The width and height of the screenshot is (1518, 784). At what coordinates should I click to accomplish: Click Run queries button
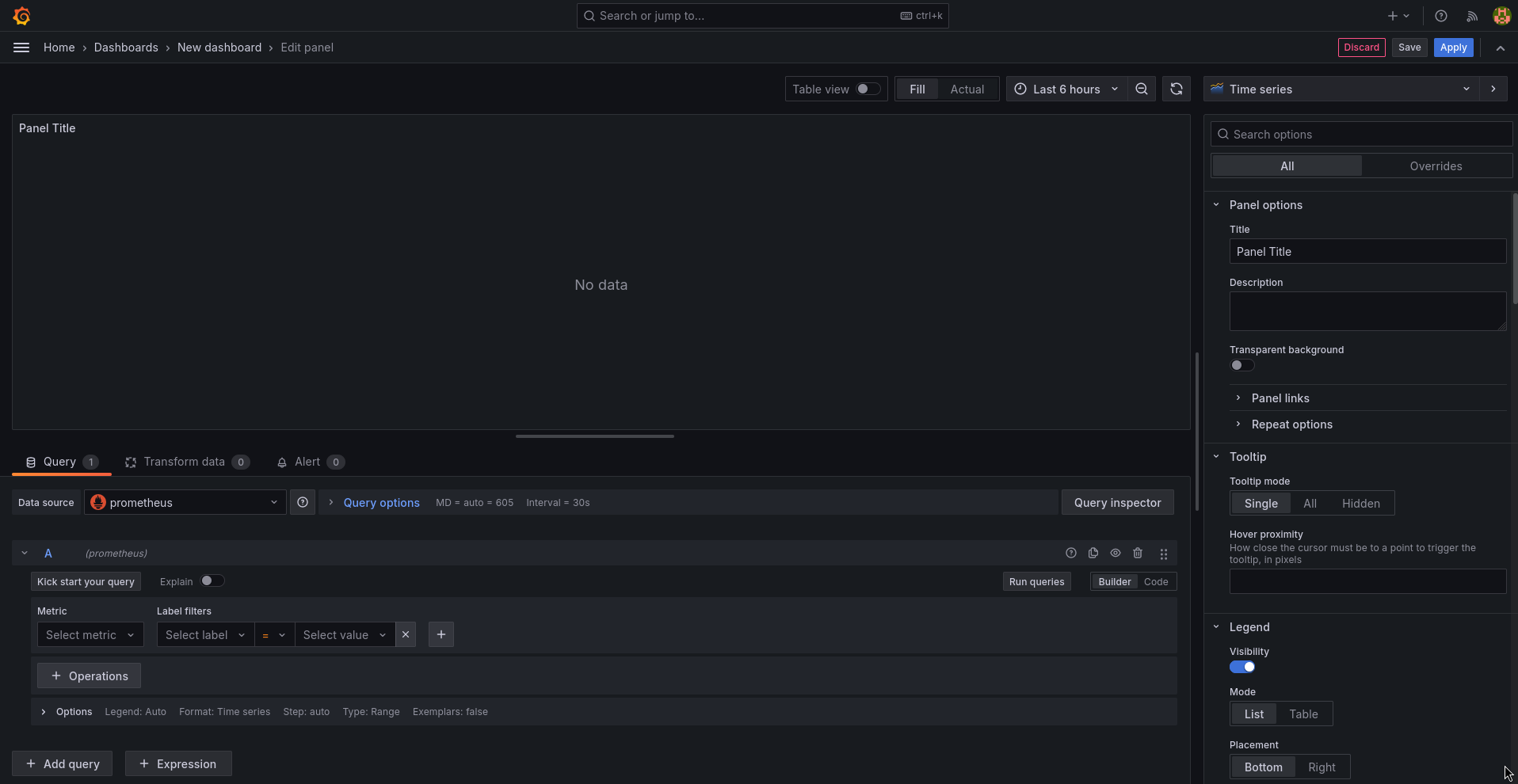[1036, 582]
